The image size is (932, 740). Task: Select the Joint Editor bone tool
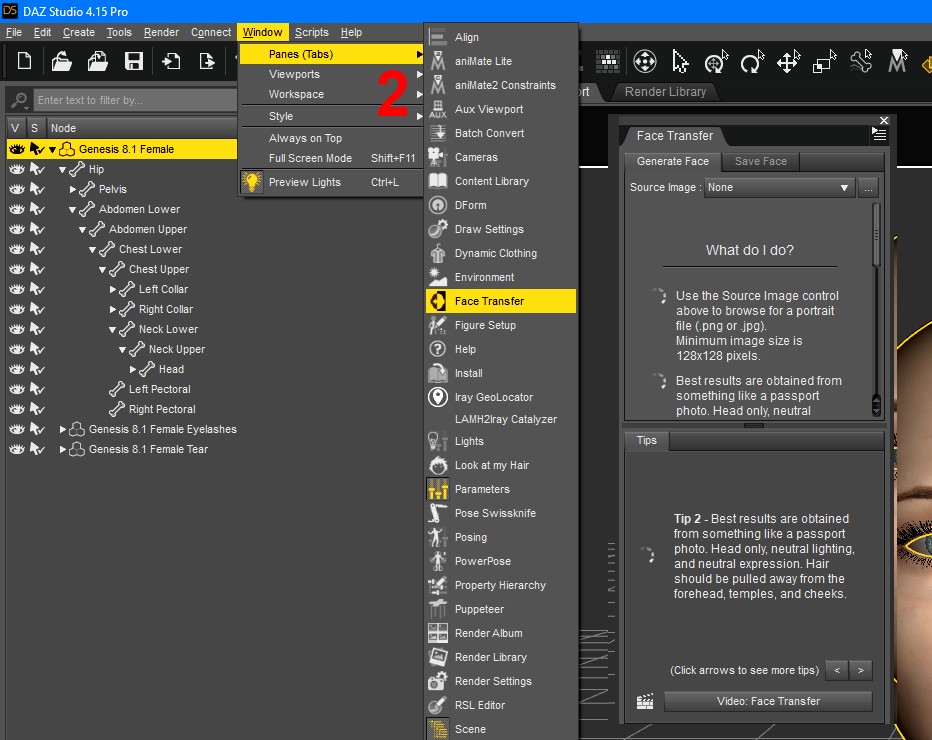[x=861, y=61]
